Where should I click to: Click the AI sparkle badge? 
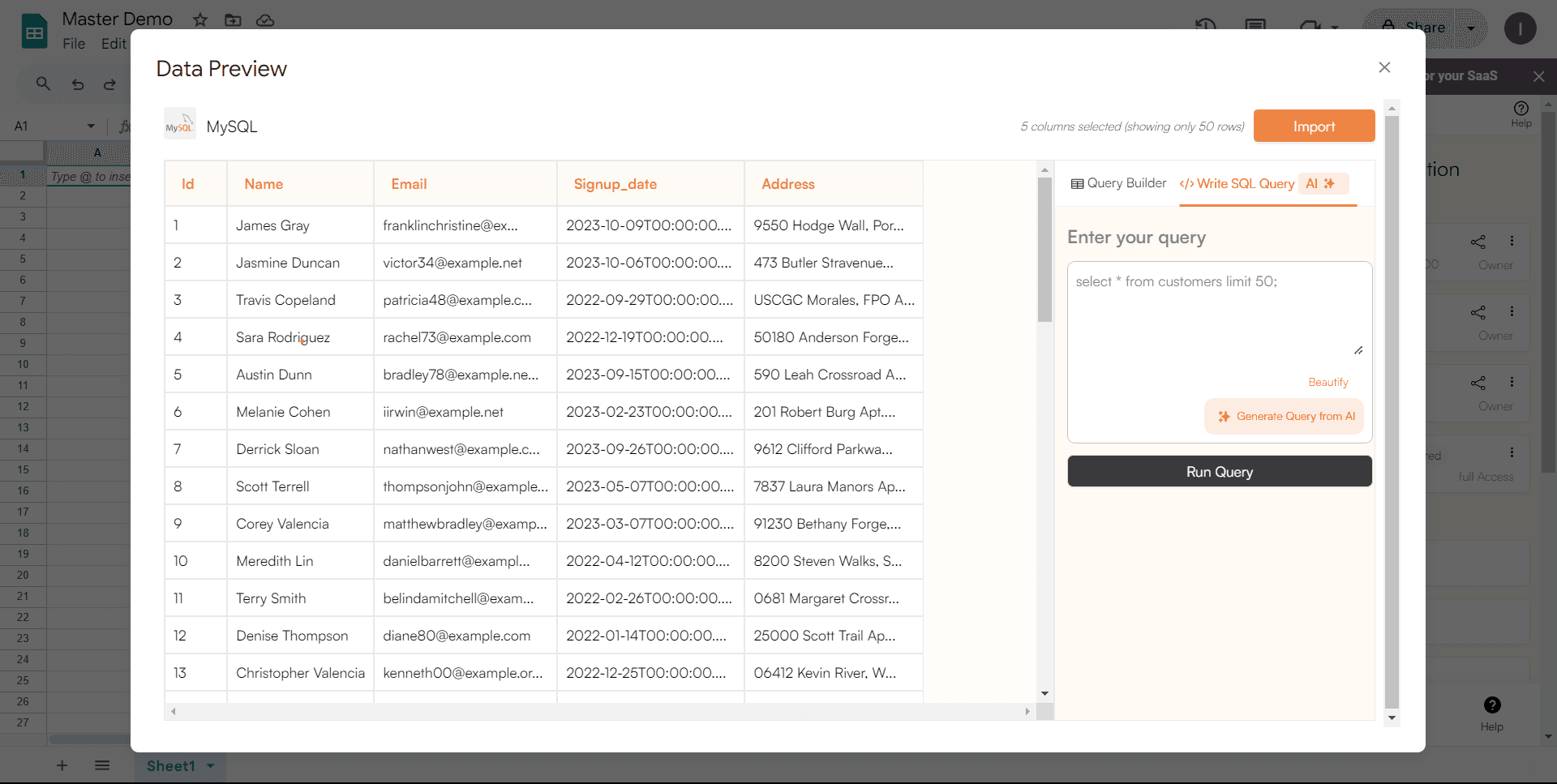1323,183
